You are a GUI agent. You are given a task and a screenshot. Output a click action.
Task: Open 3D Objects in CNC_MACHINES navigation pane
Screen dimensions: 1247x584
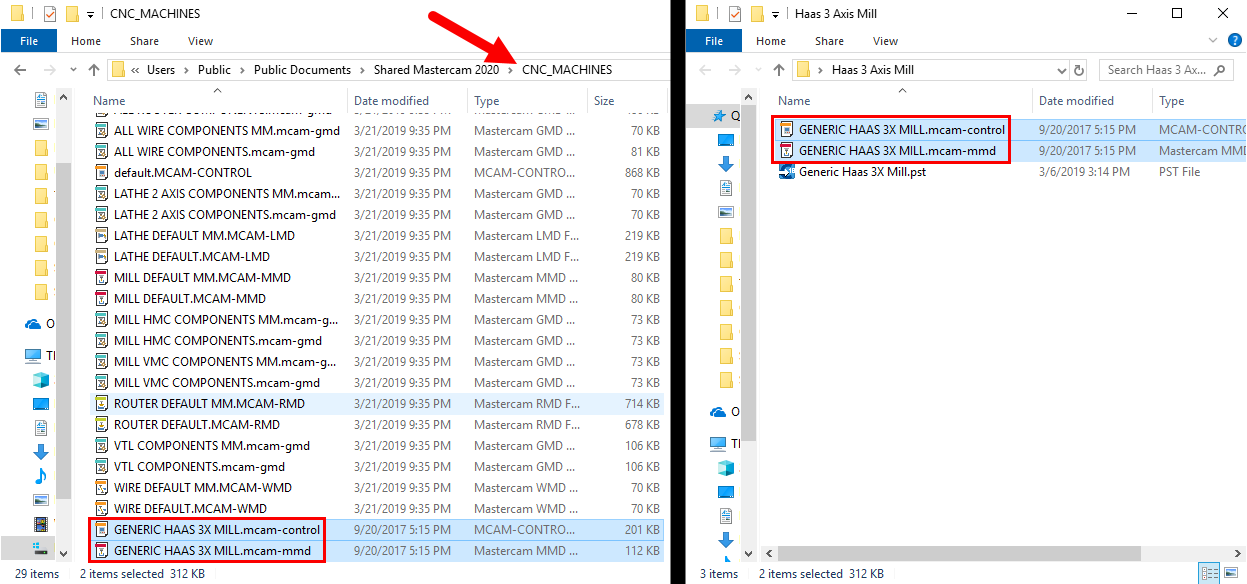[x=41, y=380]
